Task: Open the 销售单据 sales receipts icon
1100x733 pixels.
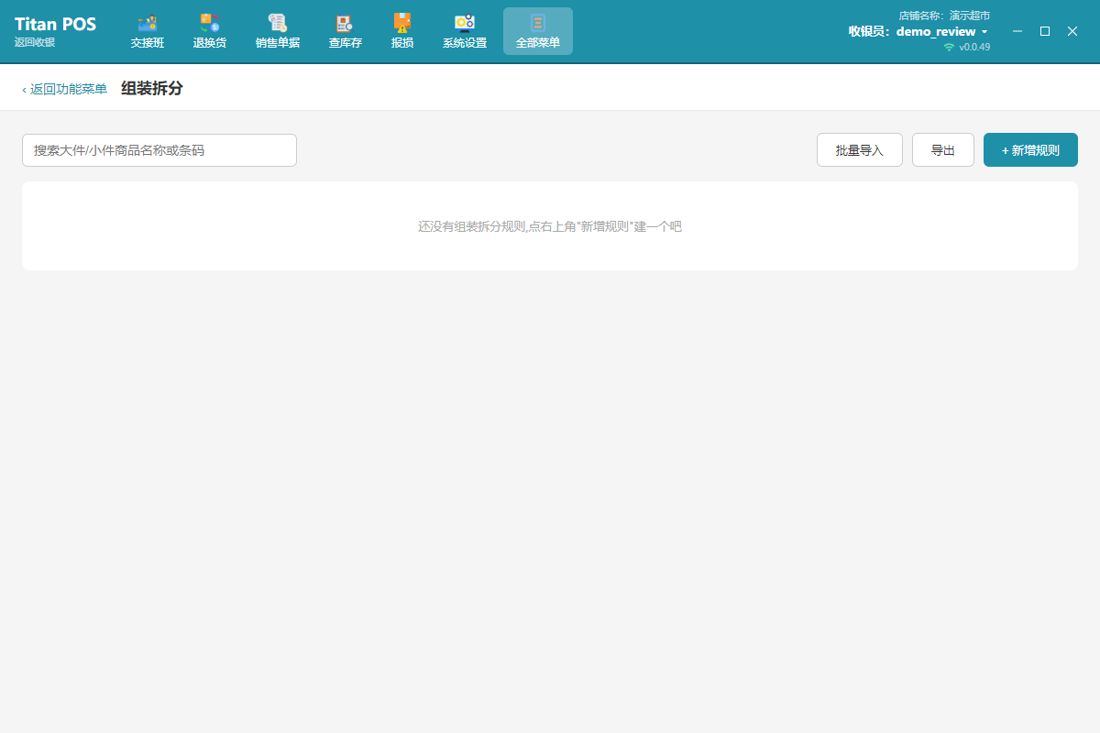Action: [x=278, y=32]
